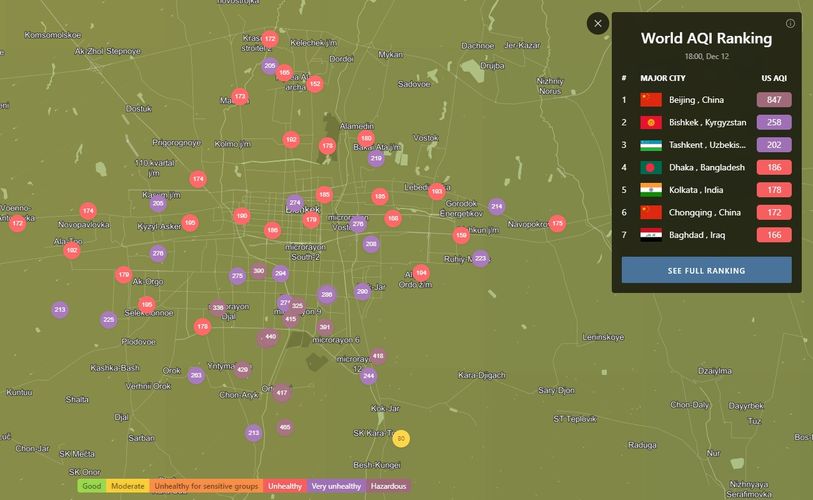813x500 pixels.
Task: Click the Good legend color swatch
Action: click(92, 486)
